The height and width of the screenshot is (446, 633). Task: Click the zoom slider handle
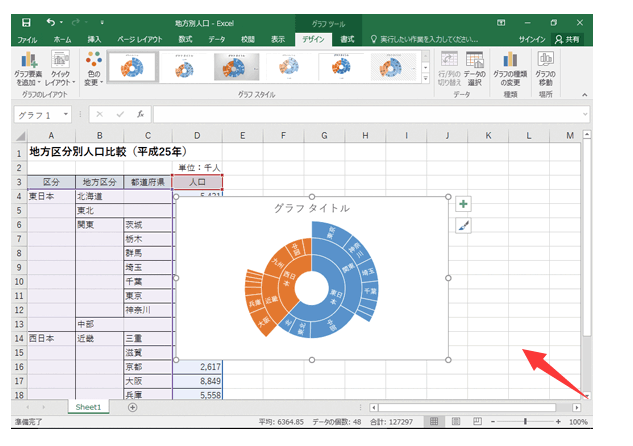[525, 422]
